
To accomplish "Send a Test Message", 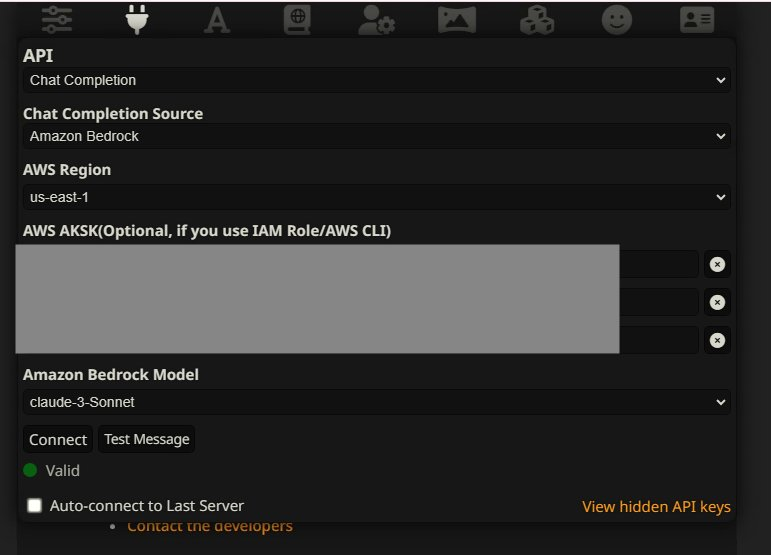I will (x=147, y=439).
